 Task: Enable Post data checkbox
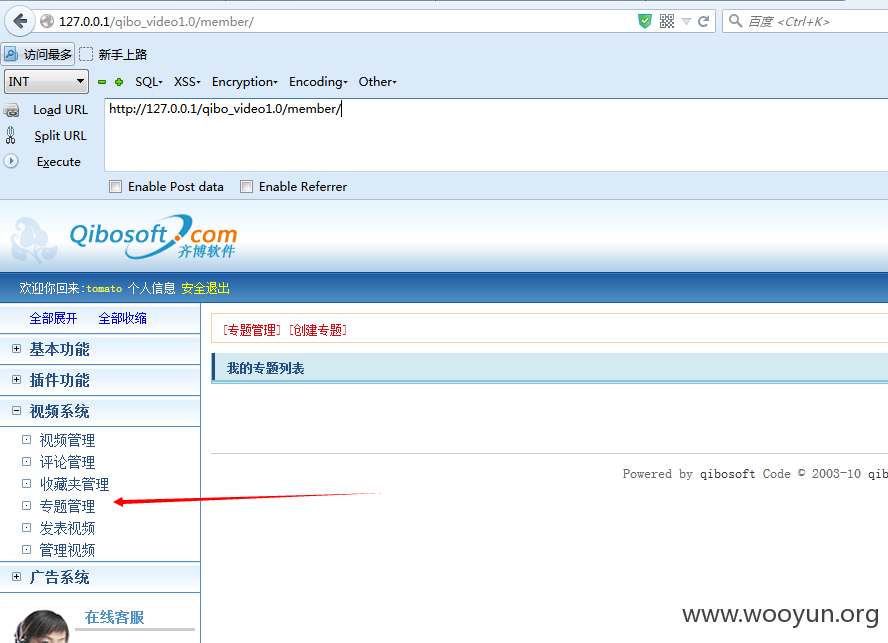(116, 186)
